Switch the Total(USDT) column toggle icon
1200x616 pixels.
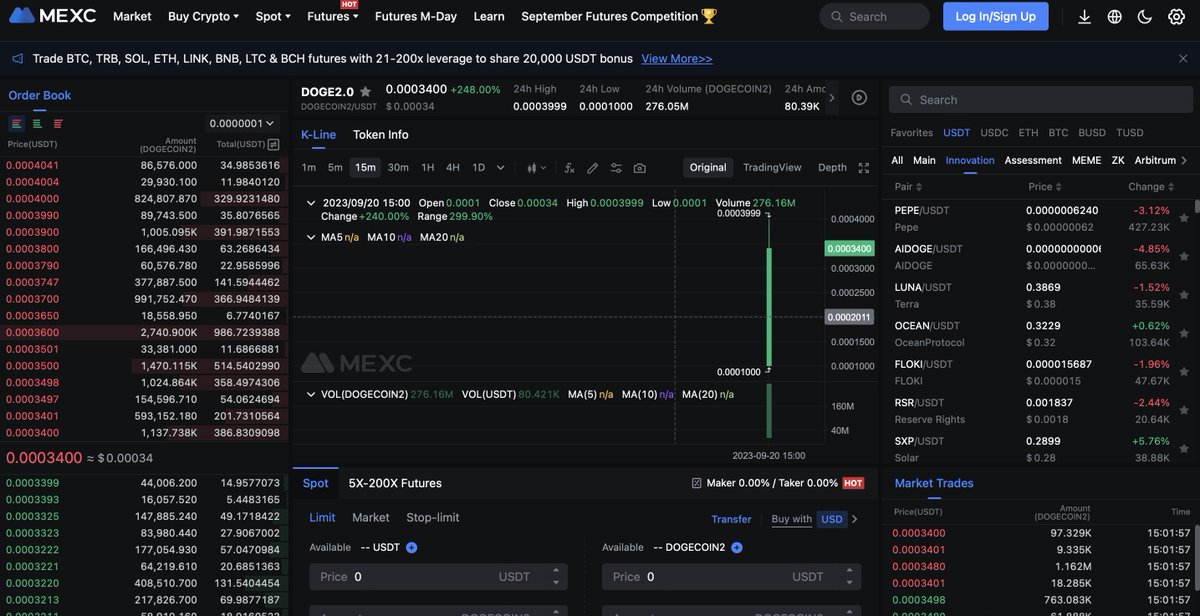click(274, 144)
